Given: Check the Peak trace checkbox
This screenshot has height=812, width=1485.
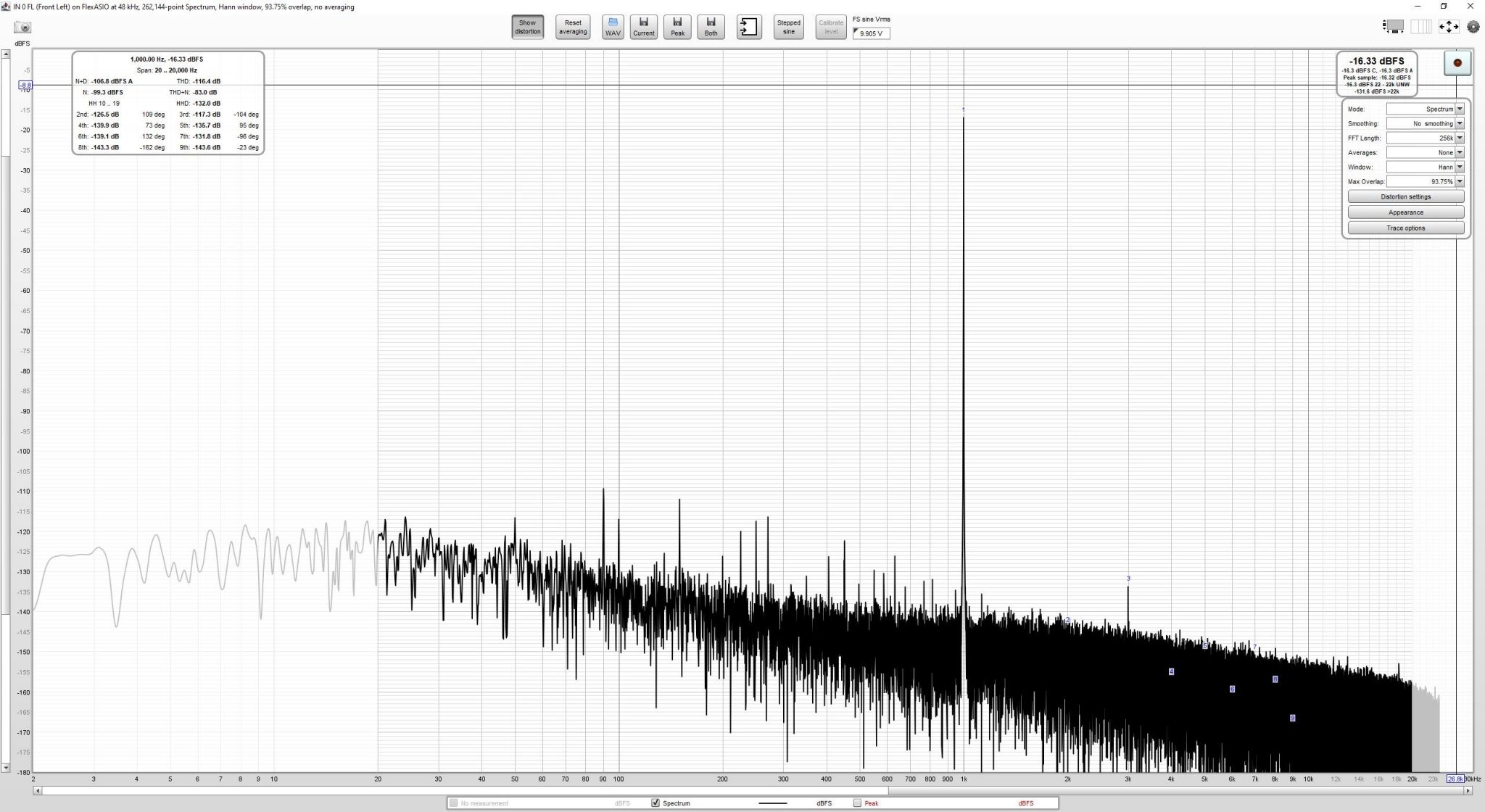Looking at the screenshot, I should click(857, 803).
